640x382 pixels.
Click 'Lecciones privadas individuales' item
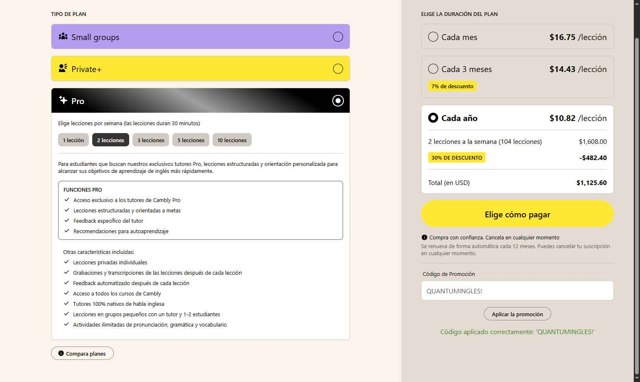110,262
